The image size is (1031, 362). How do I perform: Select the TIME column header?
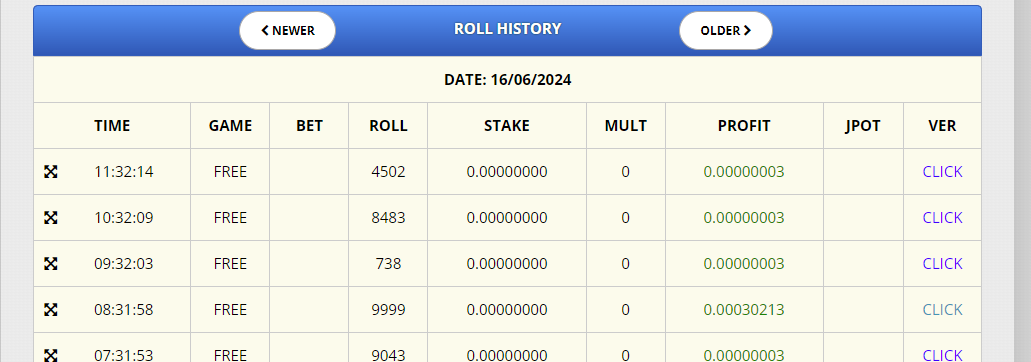pos(112,125)
